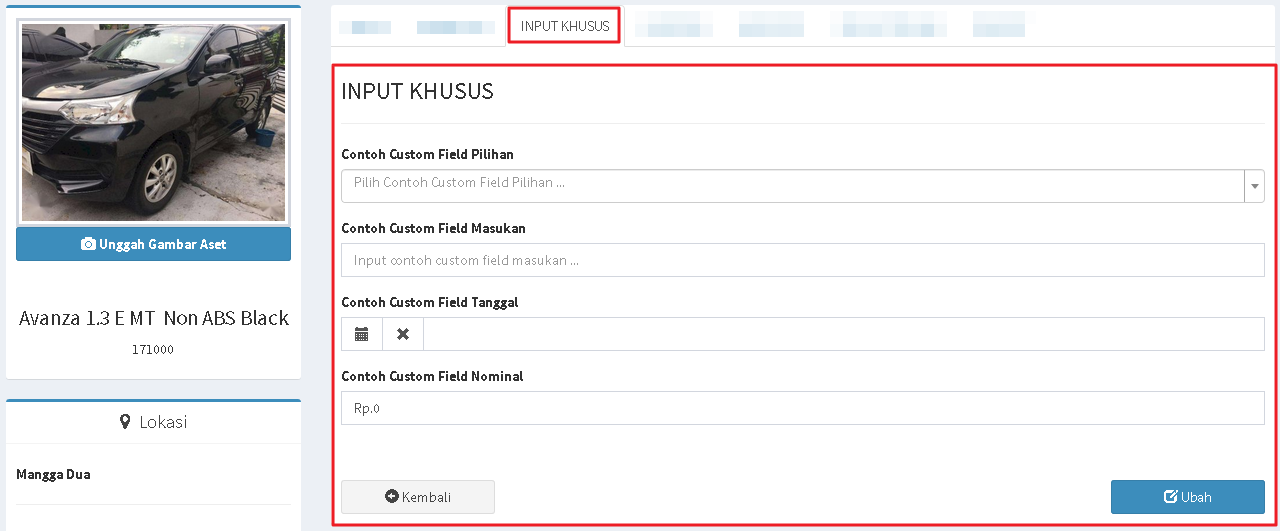Focus the Contoh Custom Field Masukan input
Image resolution: width=1280 pixels, height=531 pixels.
pyautogui.click(x=802, y=260)
